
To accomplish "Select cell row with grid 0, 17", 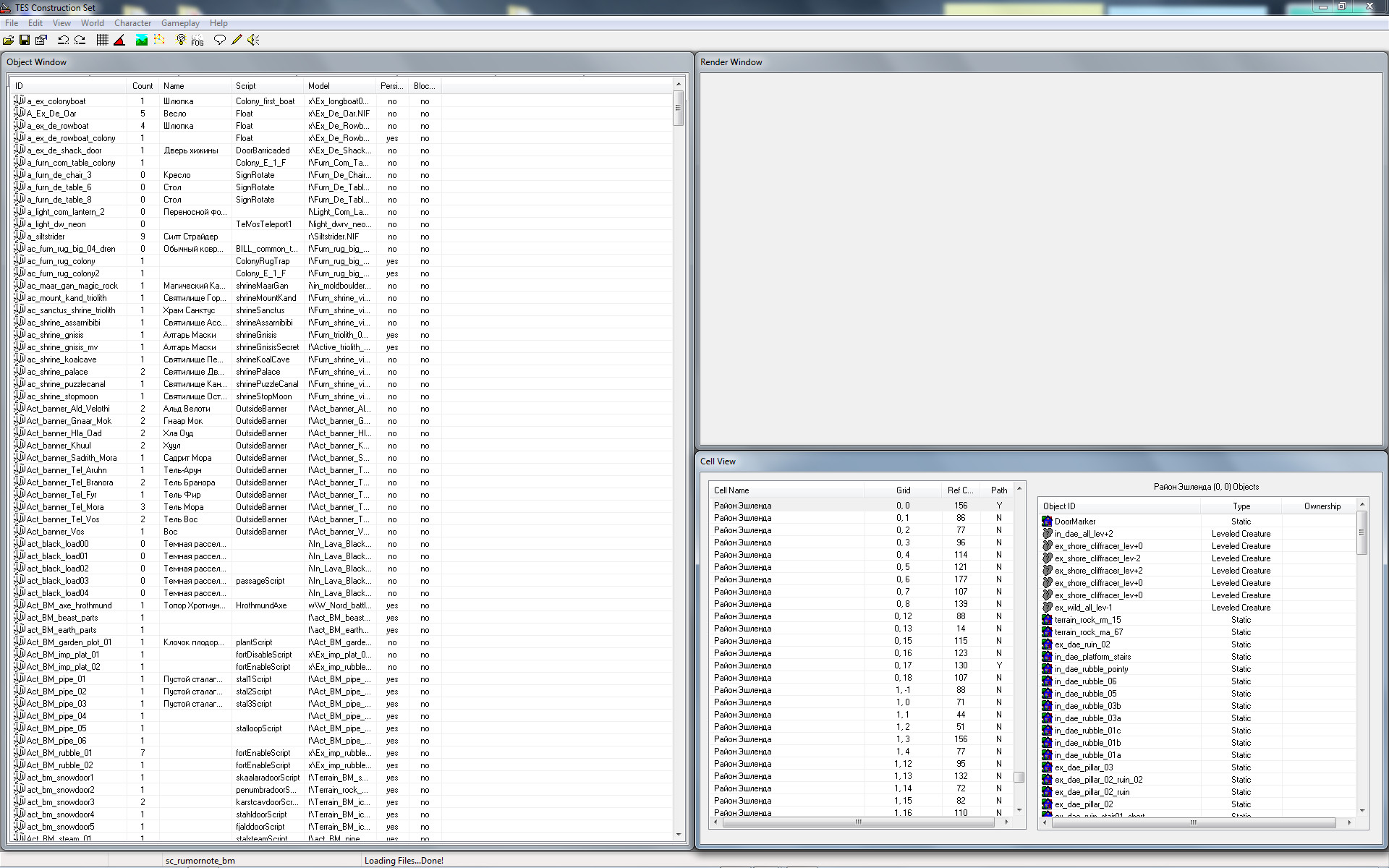I will click(x=862, y=665).
